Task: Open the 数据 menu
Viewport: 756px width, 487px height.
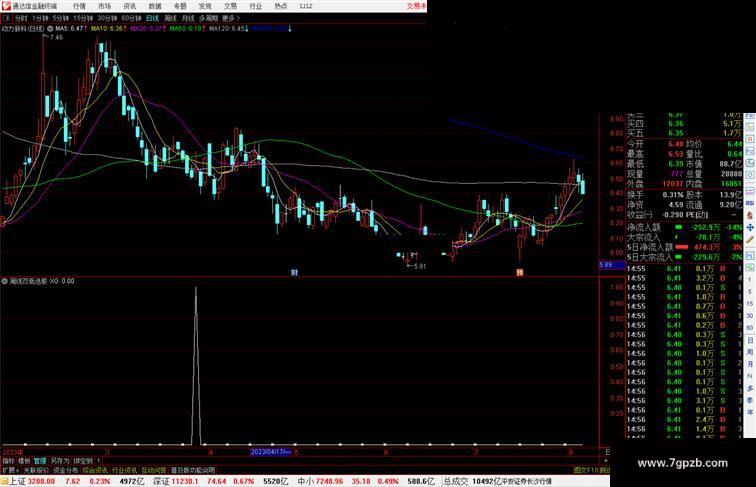Action: point(155,6)
